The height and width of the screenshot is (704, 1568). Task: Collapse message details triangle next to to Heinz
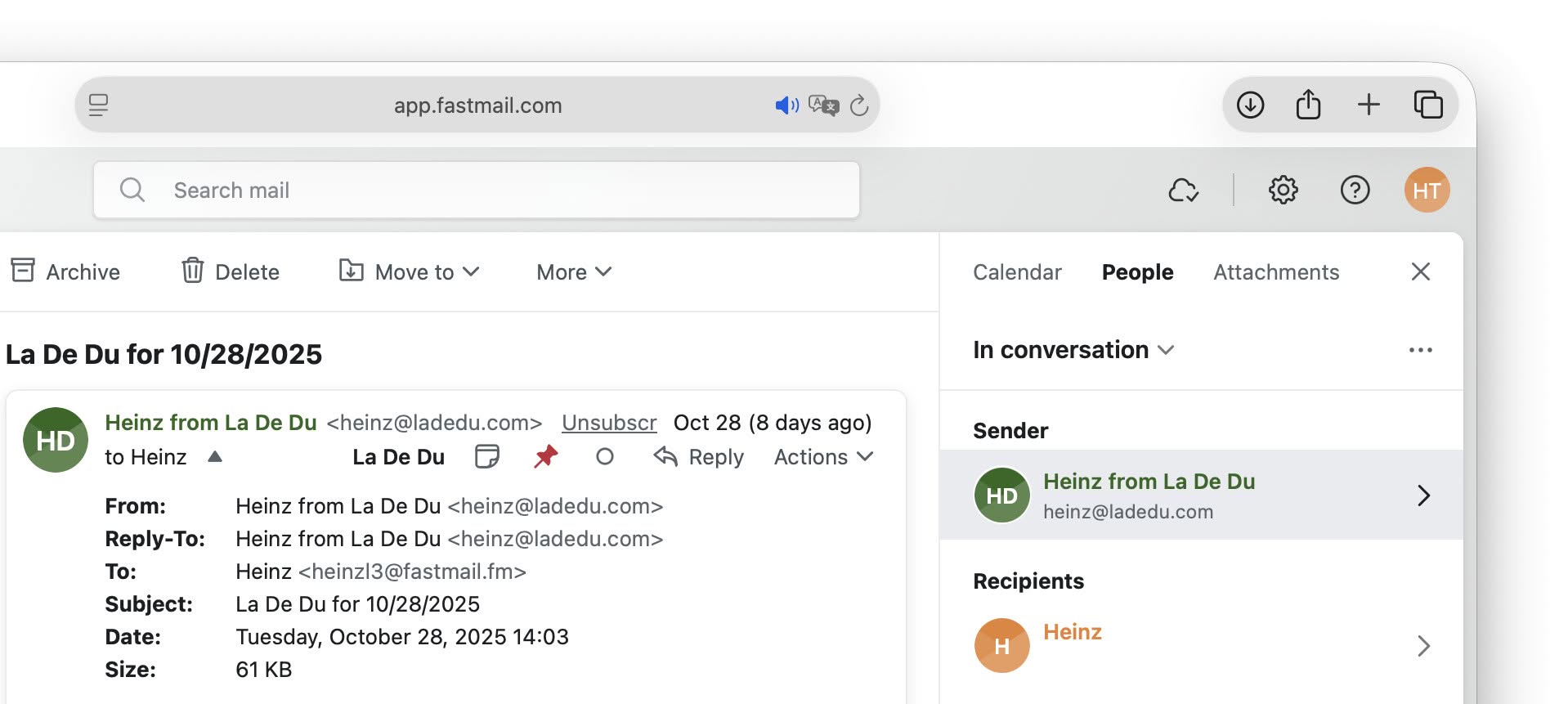[215, 456]
